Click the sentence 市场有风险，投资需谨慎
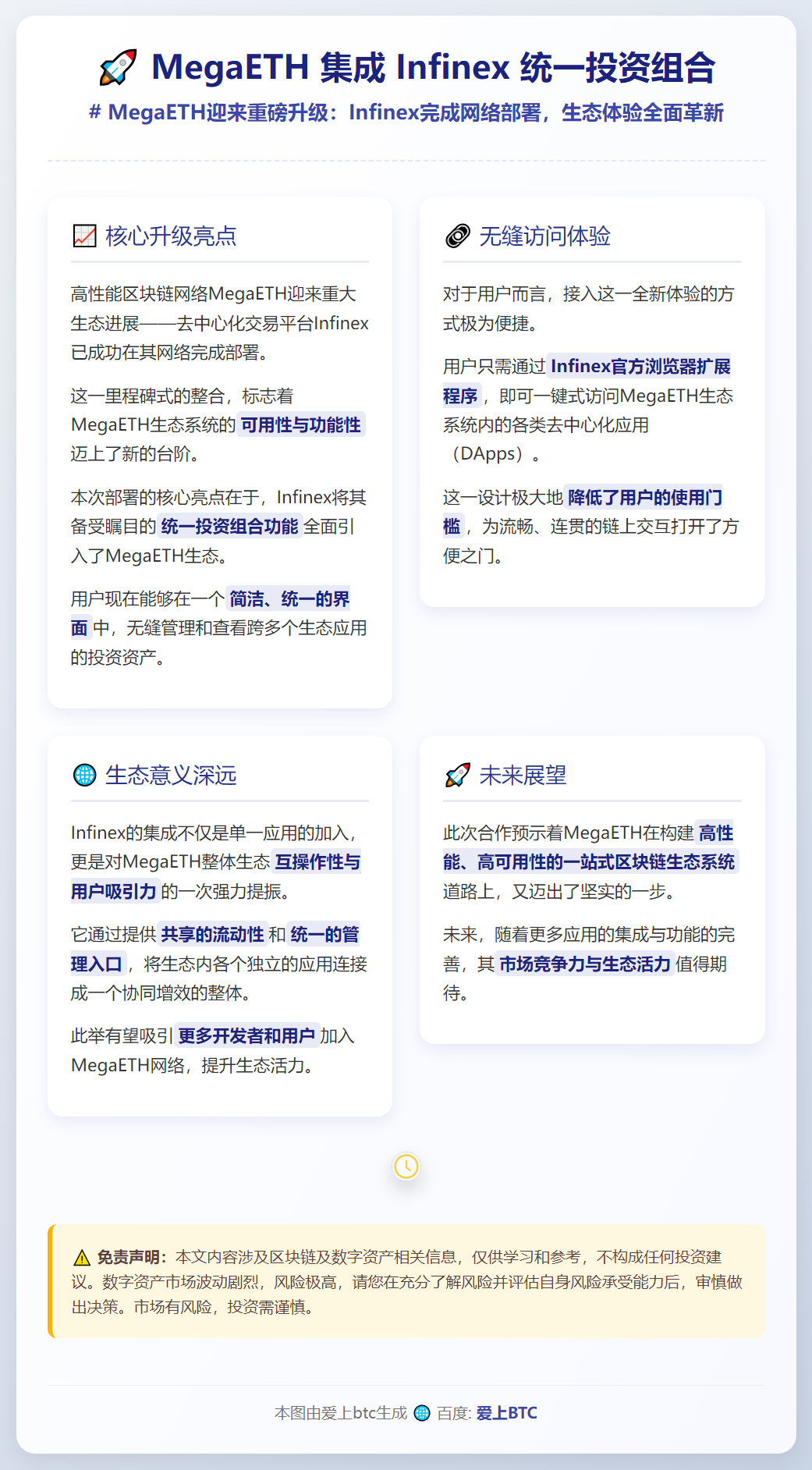Image resolution: width=812 pixels, height=1470 pixels. click(227, 1307)
